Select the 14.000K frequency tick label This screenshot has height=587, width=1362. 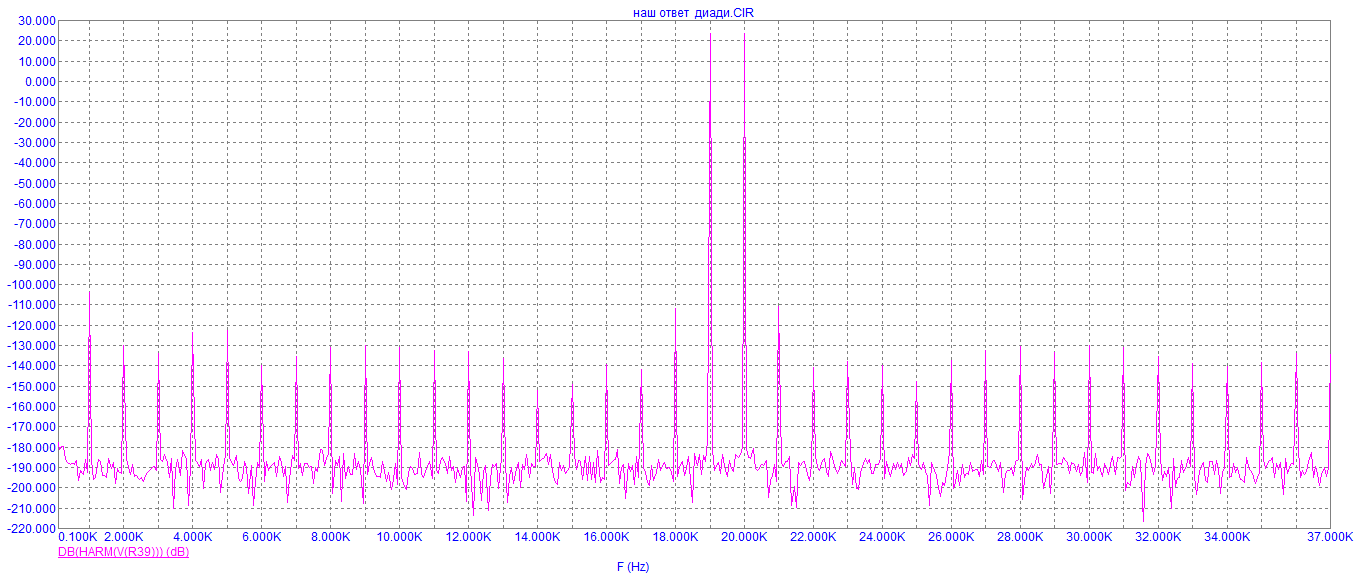[x=538, y=538]
